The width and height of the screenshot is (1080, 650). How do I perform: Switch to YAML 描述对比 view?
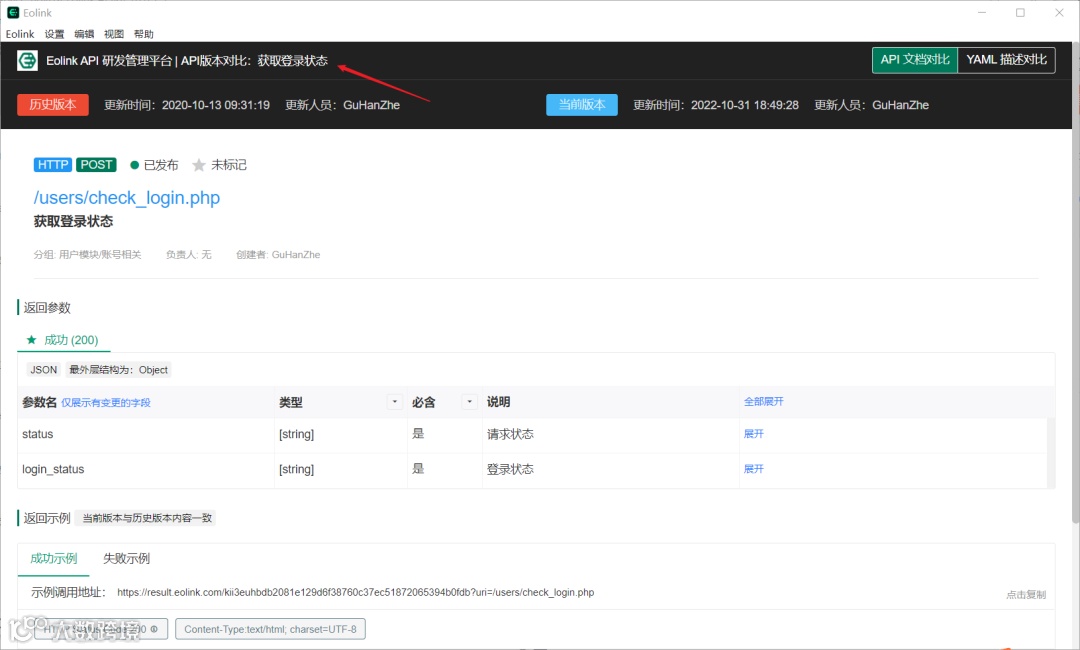click(x=1006, y=60)
